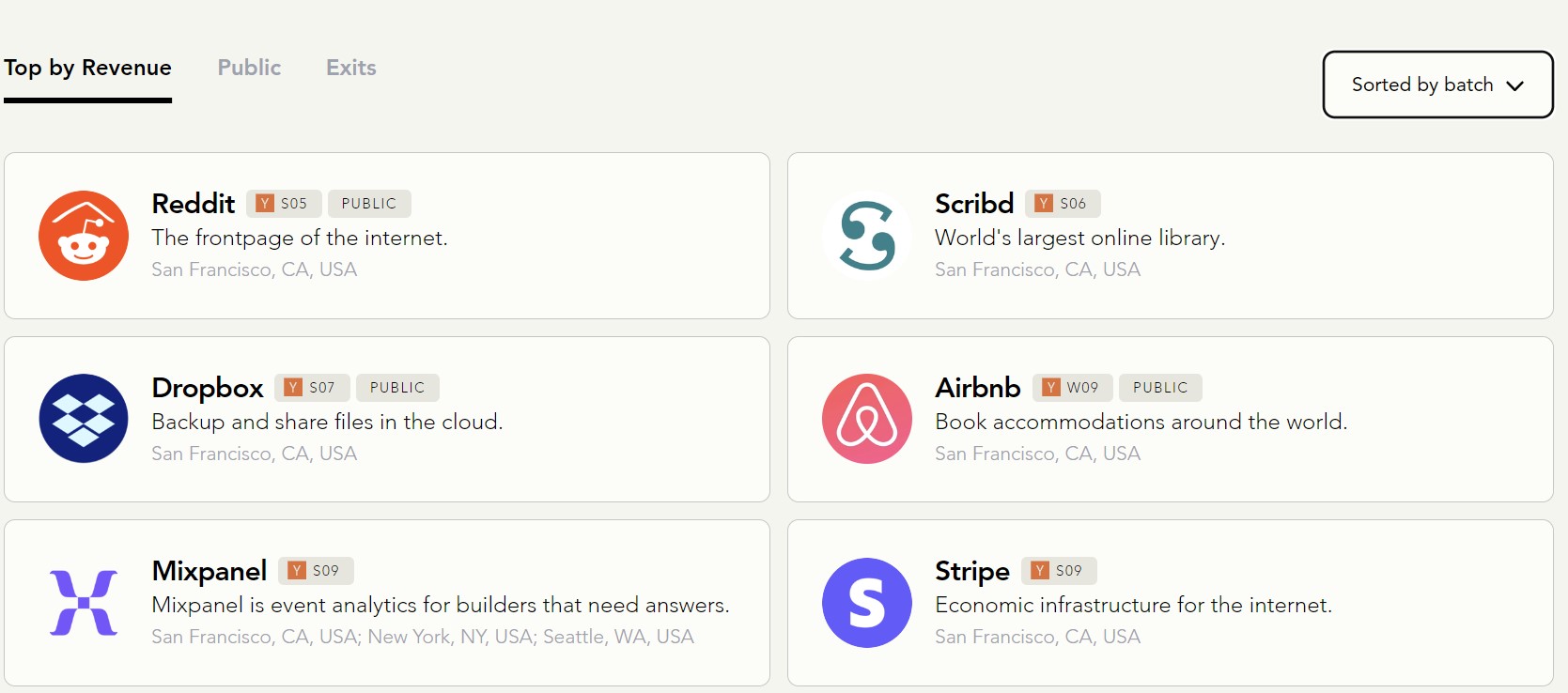Click the PUBLIC tag next to Airbnb
The width and height of the screenshot is (1568, 693).
(1160, 388)
